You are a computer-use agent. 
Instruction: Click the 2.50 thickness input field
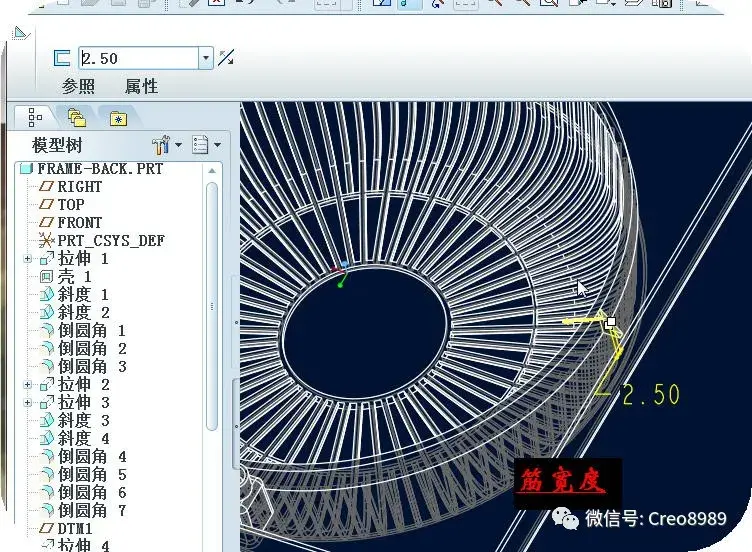[139, 58]
